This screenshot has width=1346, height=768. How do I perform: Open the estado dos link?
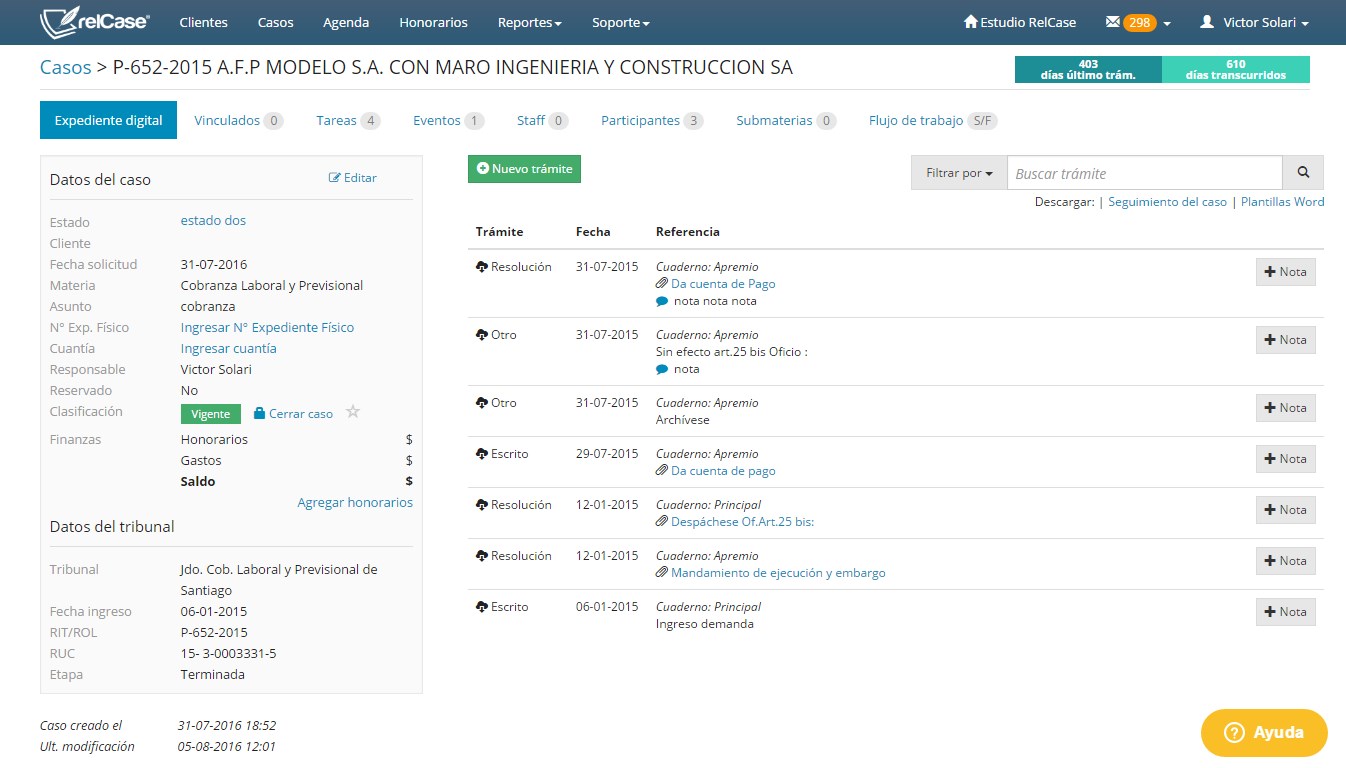click(213, 220)
